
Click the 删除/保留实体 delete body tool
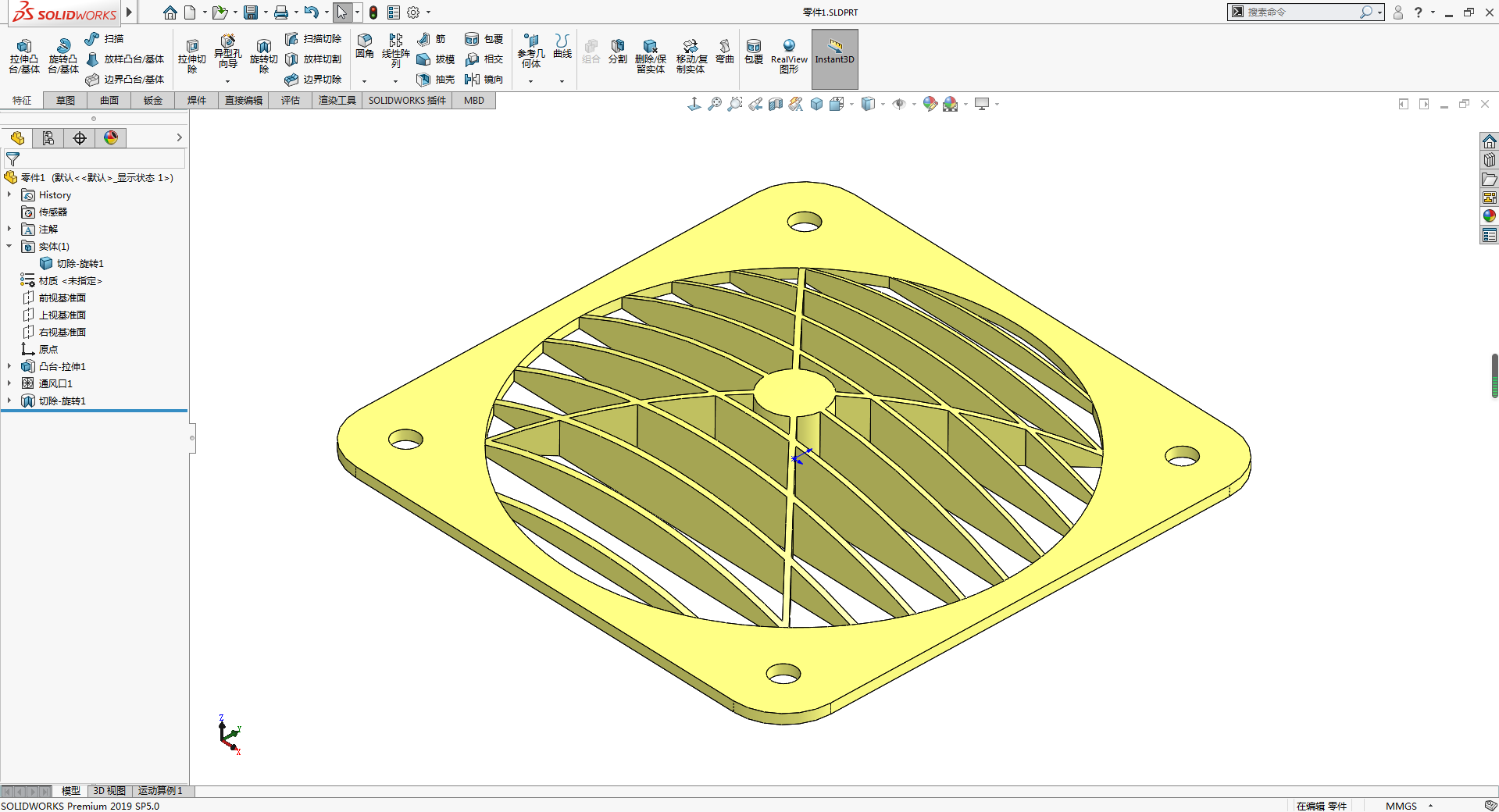point(650,55)
